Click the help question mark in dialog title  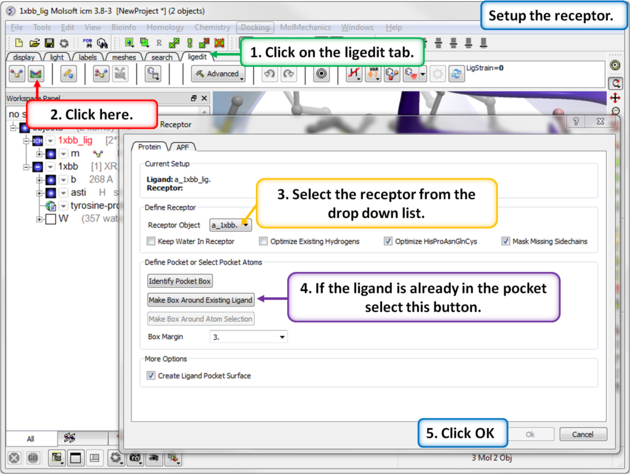point(576,121)
